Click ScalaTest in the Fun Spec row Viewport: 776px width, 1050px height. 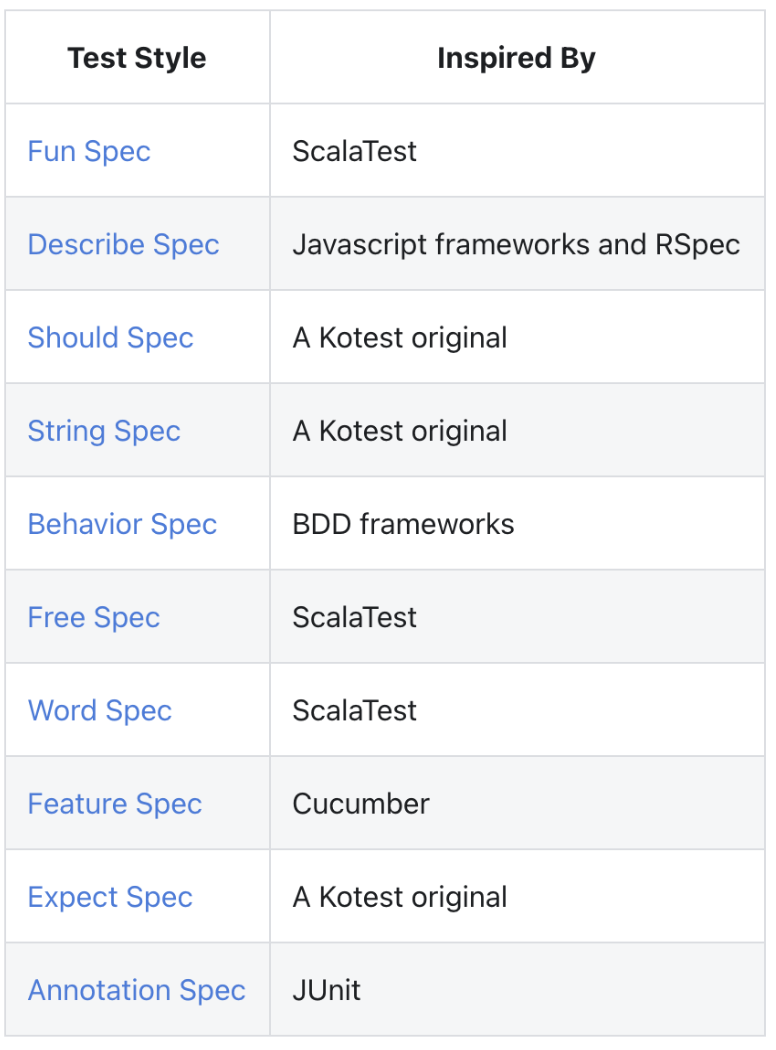(x=354, y=152)
